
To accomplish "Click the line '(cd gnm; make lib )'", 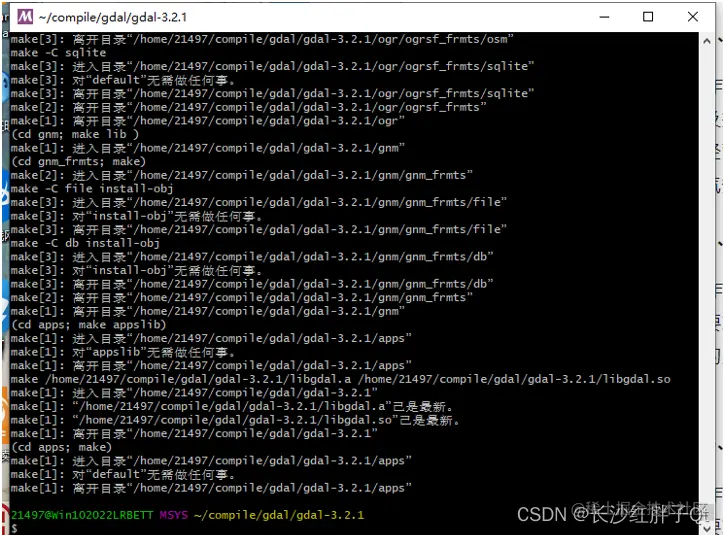I will [75, 135].
